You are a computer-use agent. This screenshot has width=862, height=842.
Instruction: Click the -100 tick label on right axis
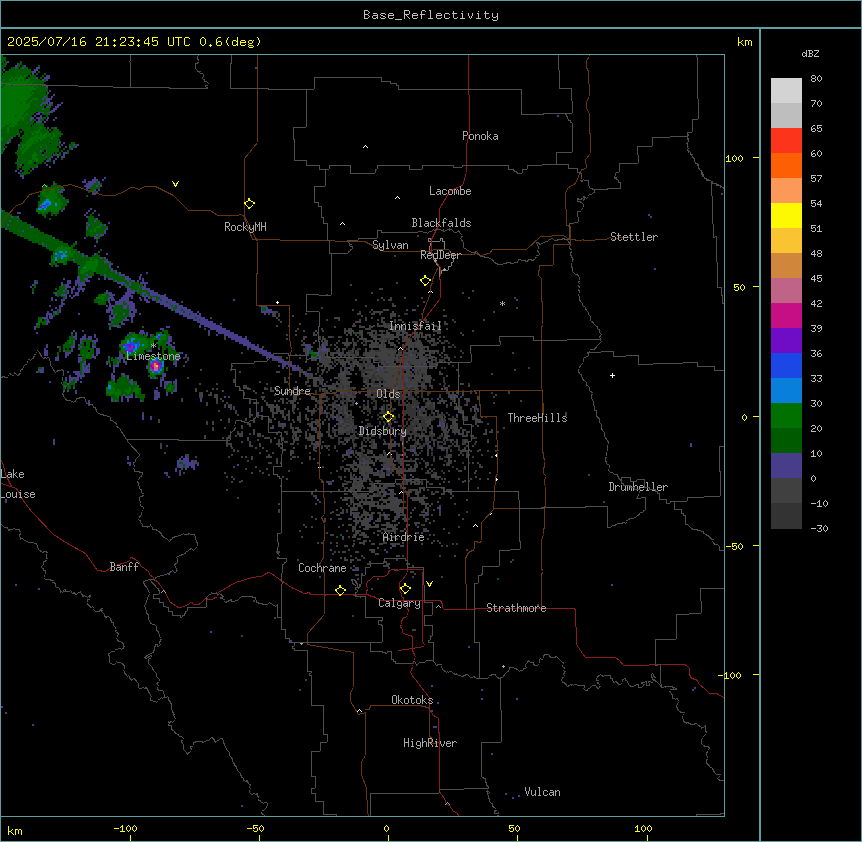pos(730,675)
